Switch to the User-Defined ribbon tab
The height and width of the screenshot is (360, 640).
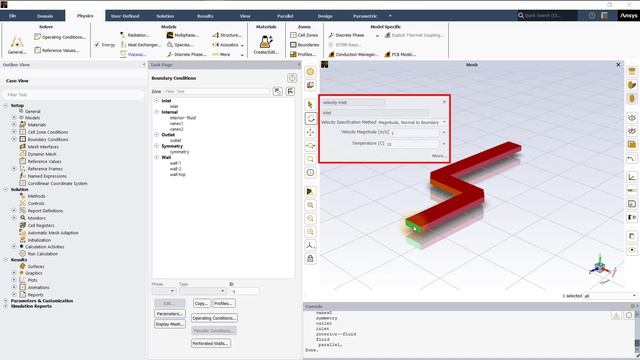125,16
